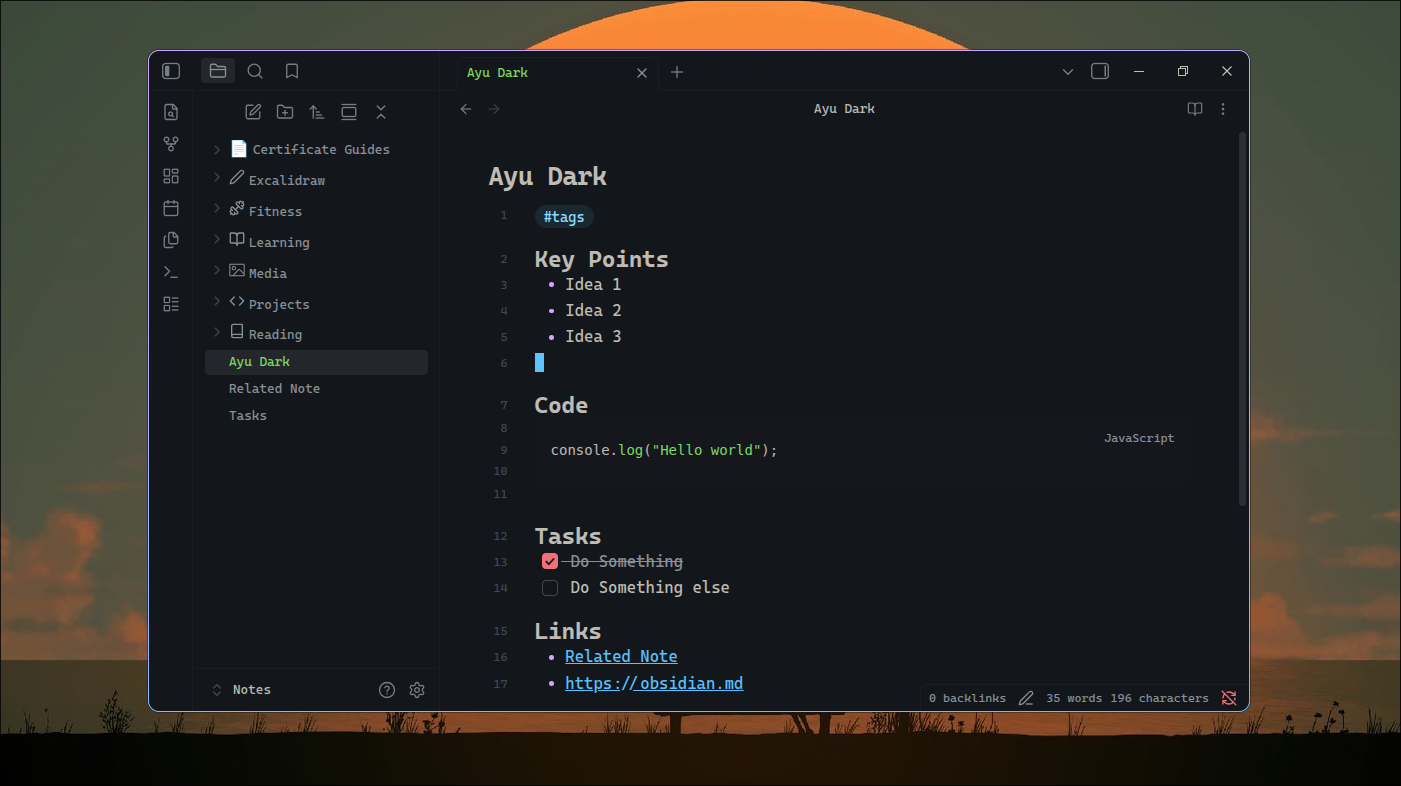Click the 35 words 196 characters counter

coord(1127,698)
